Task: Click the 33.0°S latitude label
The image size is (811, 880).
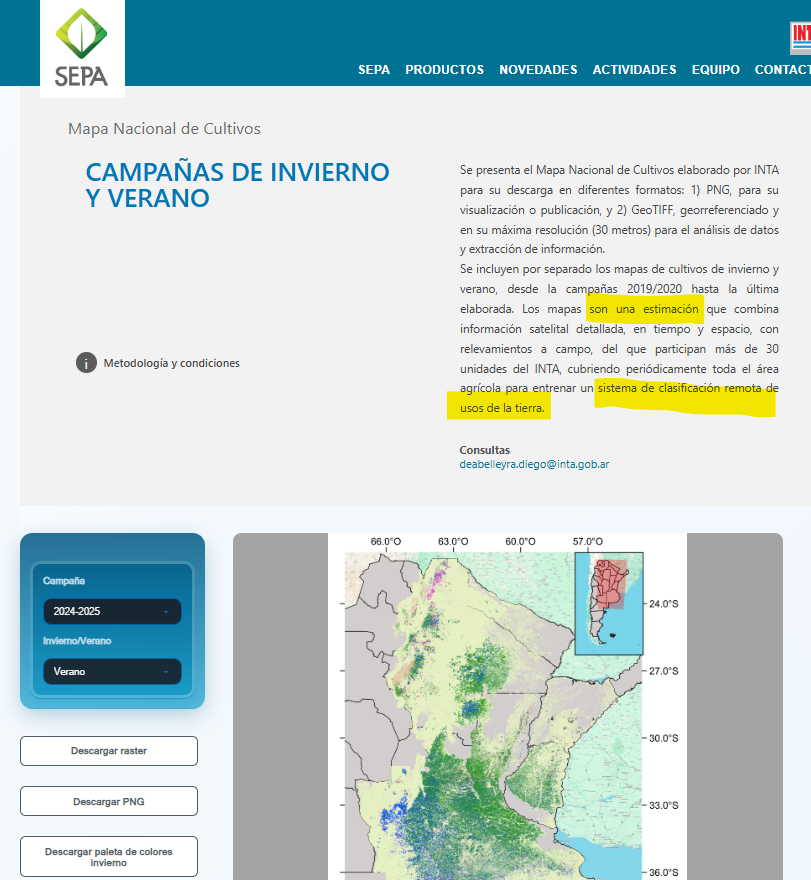Action: point(663,805)
